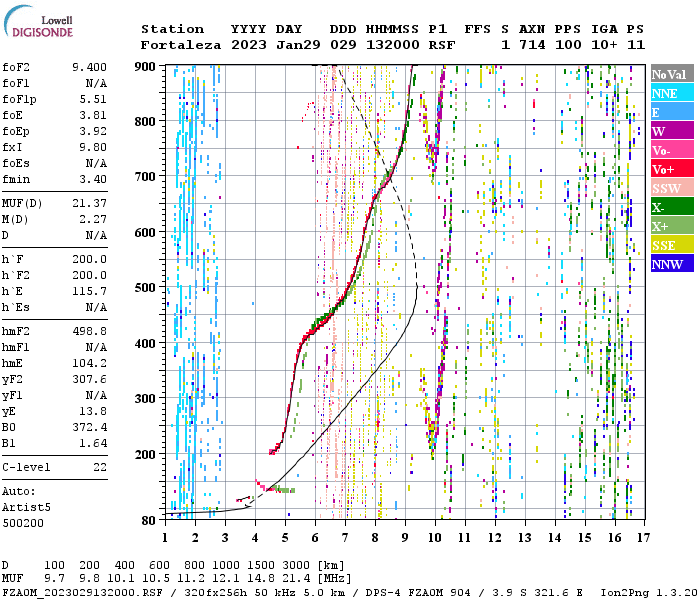Screen dimensions: 700x600
Task: Select the SSE yellow legend swatch
Action: coord(672,245)
